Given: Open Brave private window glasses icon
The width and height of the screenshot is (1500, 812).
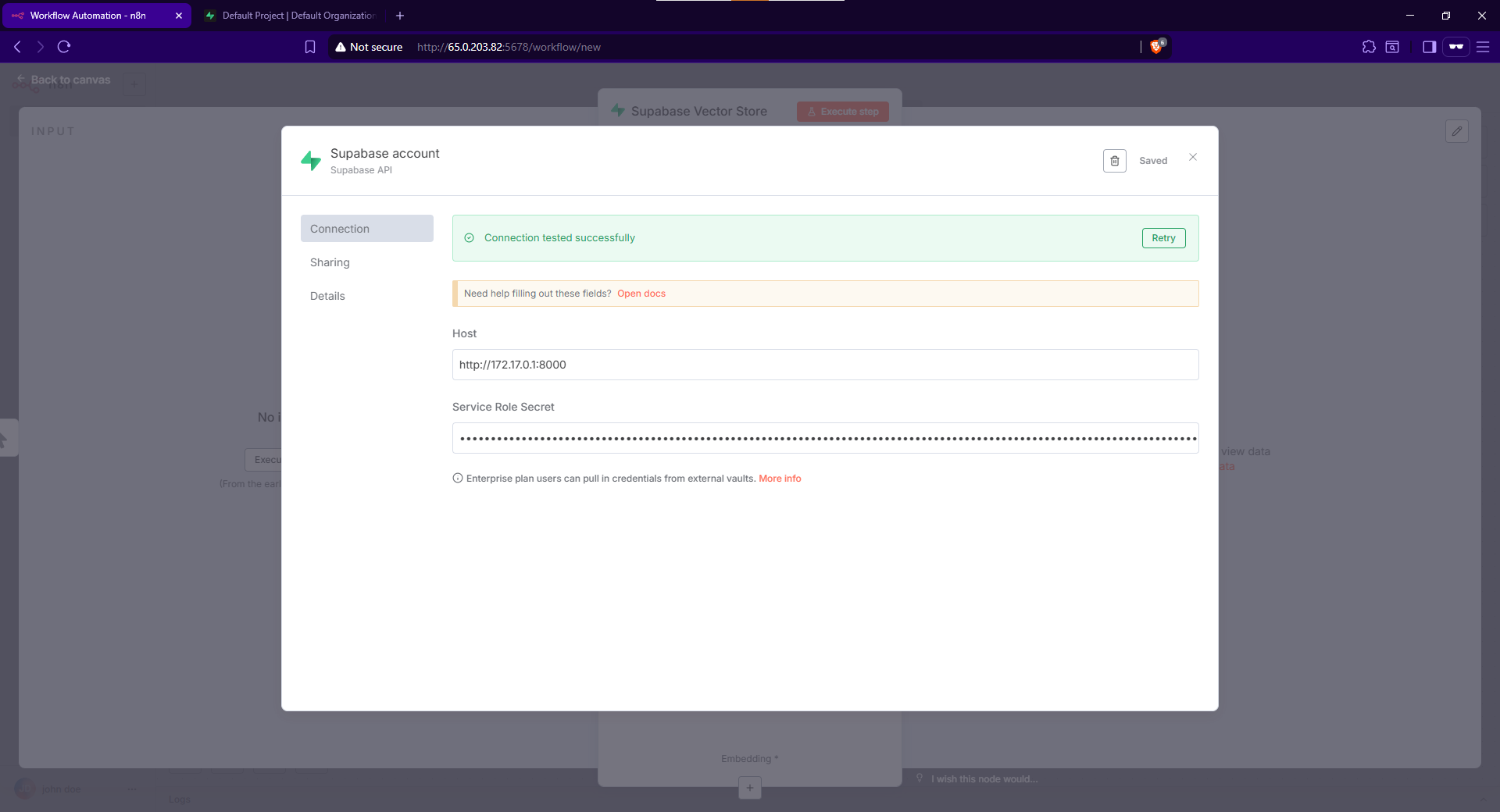Looking at the screenshot, I should [x=1456, y=47].
